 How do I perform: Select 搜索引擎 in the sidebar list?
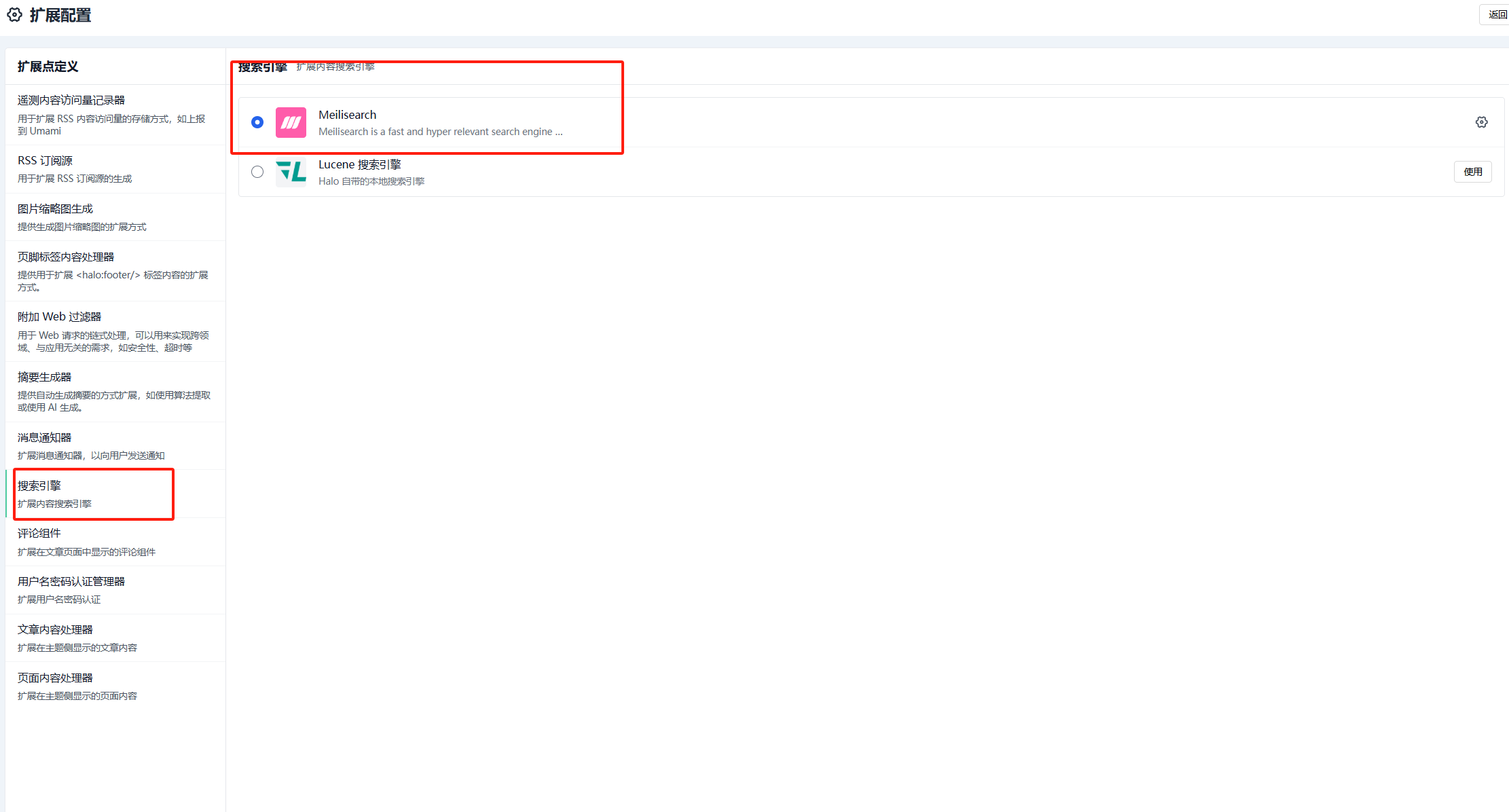(39, 486)
